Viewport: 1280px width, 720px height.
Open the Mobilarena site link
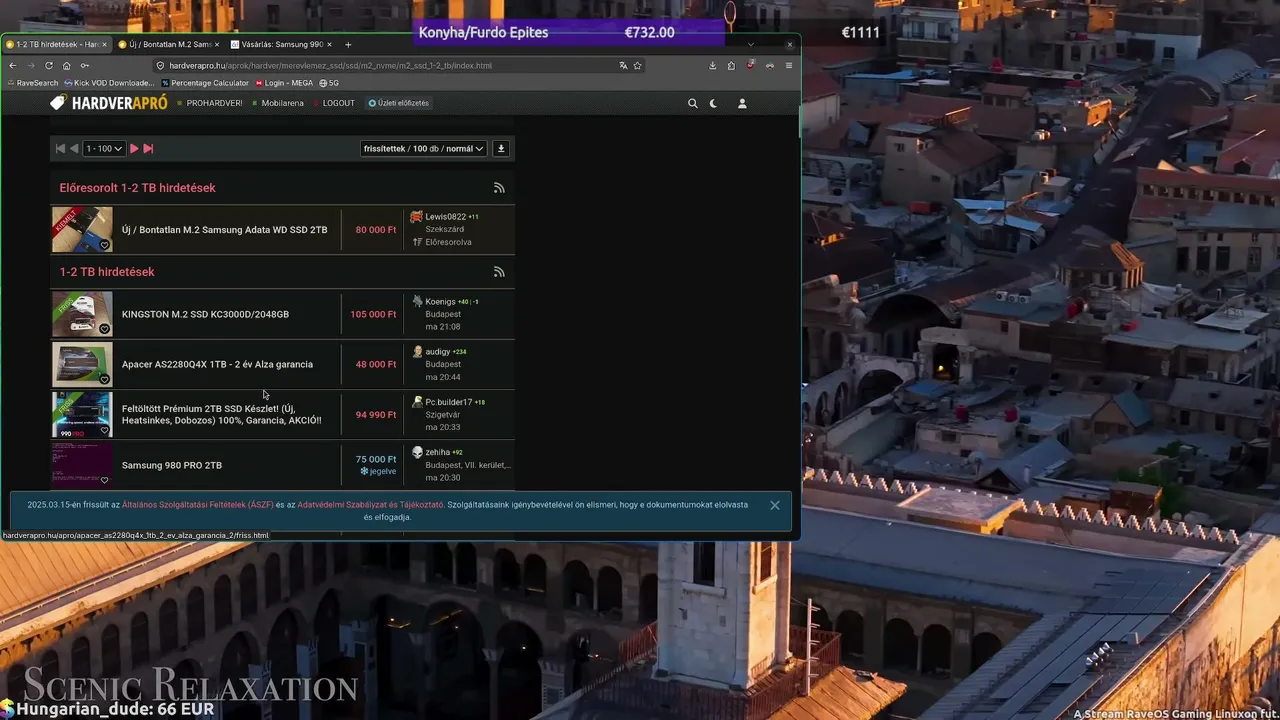coord(278,103)
